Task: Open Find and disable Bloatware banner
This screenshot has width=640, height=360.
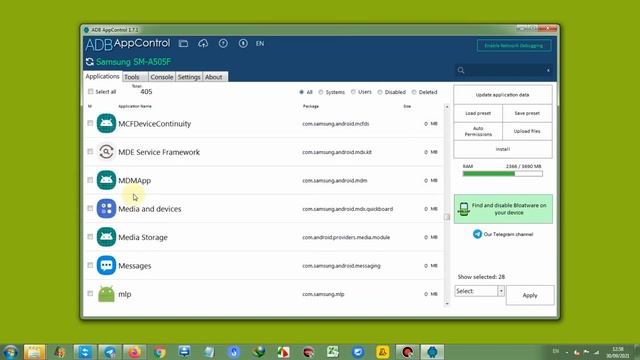Action: pyautogui.click(x=503, y=209)
